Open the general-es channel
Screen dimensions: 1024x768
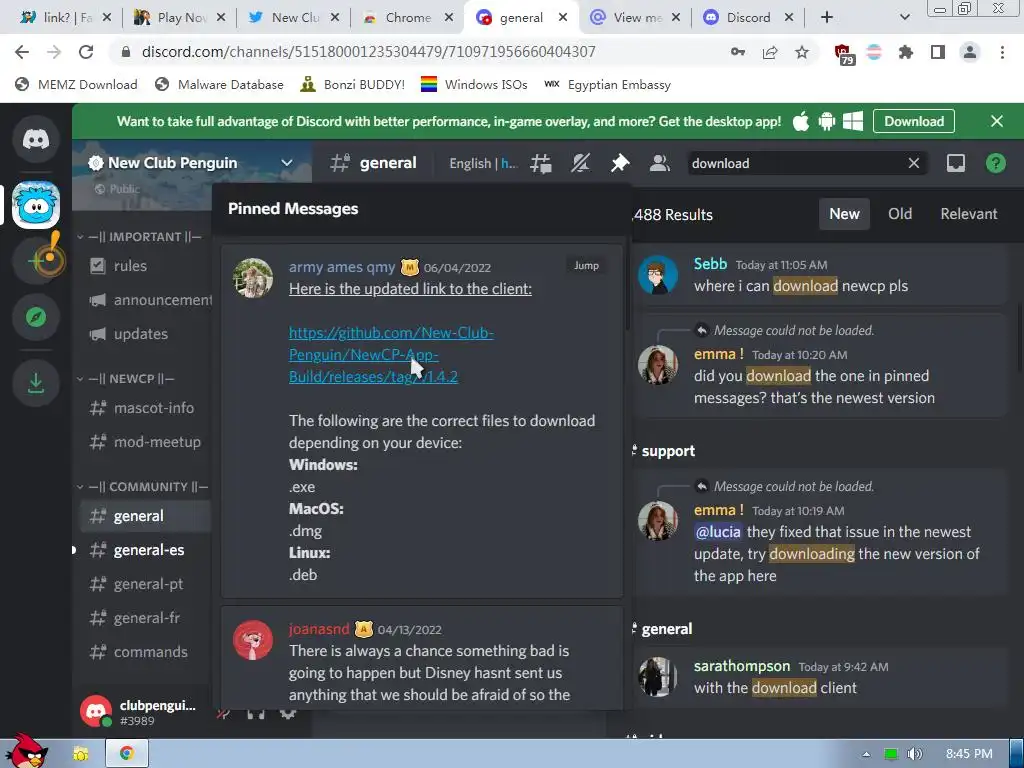tap(146, 550)
